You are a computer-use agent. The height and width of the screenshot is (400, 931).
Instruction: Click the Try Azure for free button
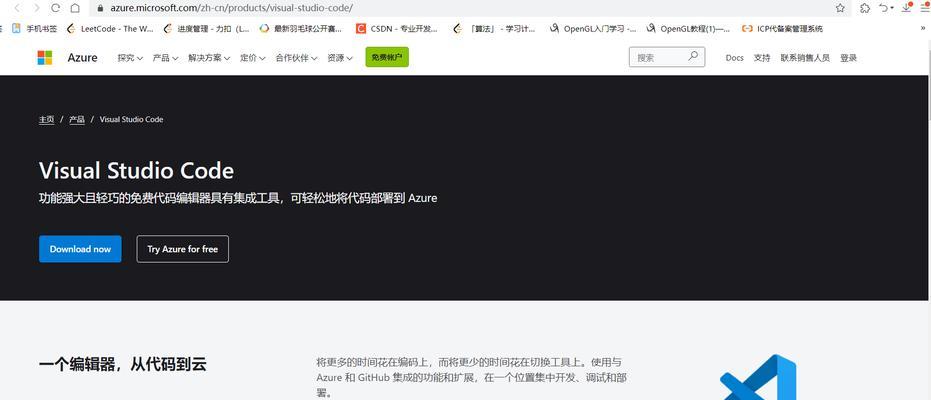183,249
